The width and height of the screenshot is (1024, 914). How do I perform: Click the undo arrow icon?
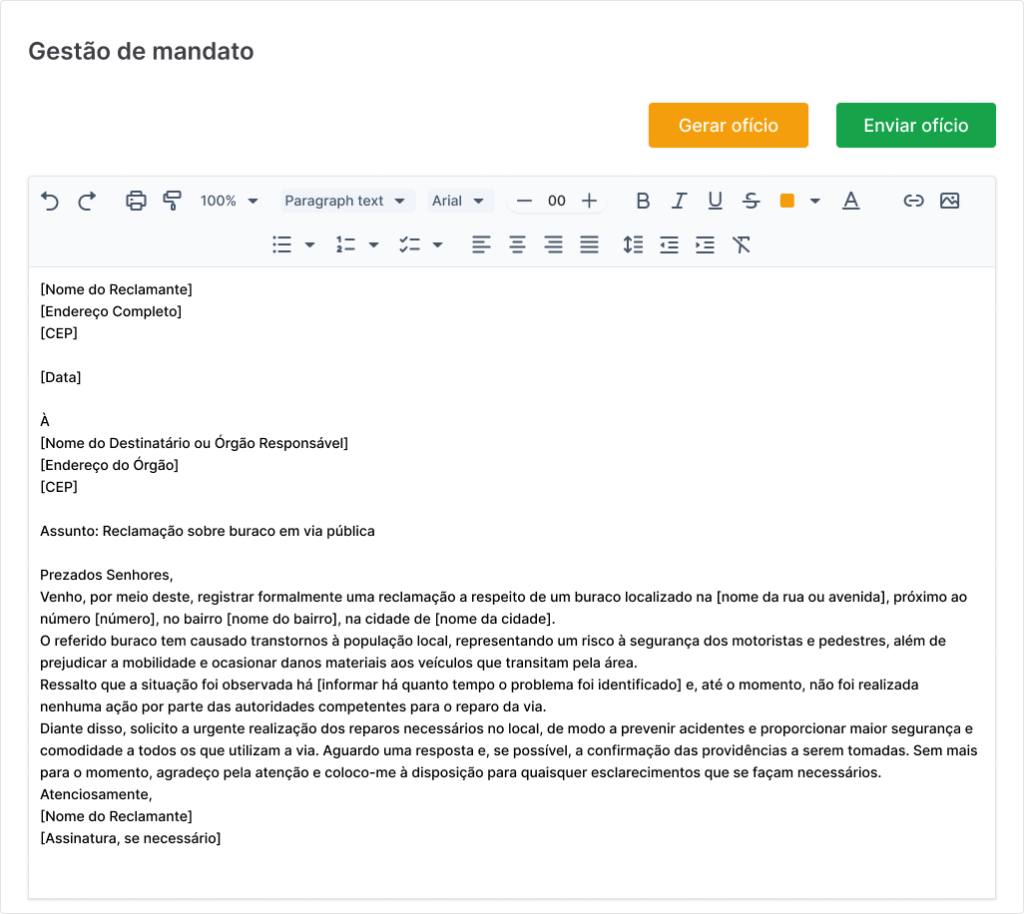(x=50, y=201)
